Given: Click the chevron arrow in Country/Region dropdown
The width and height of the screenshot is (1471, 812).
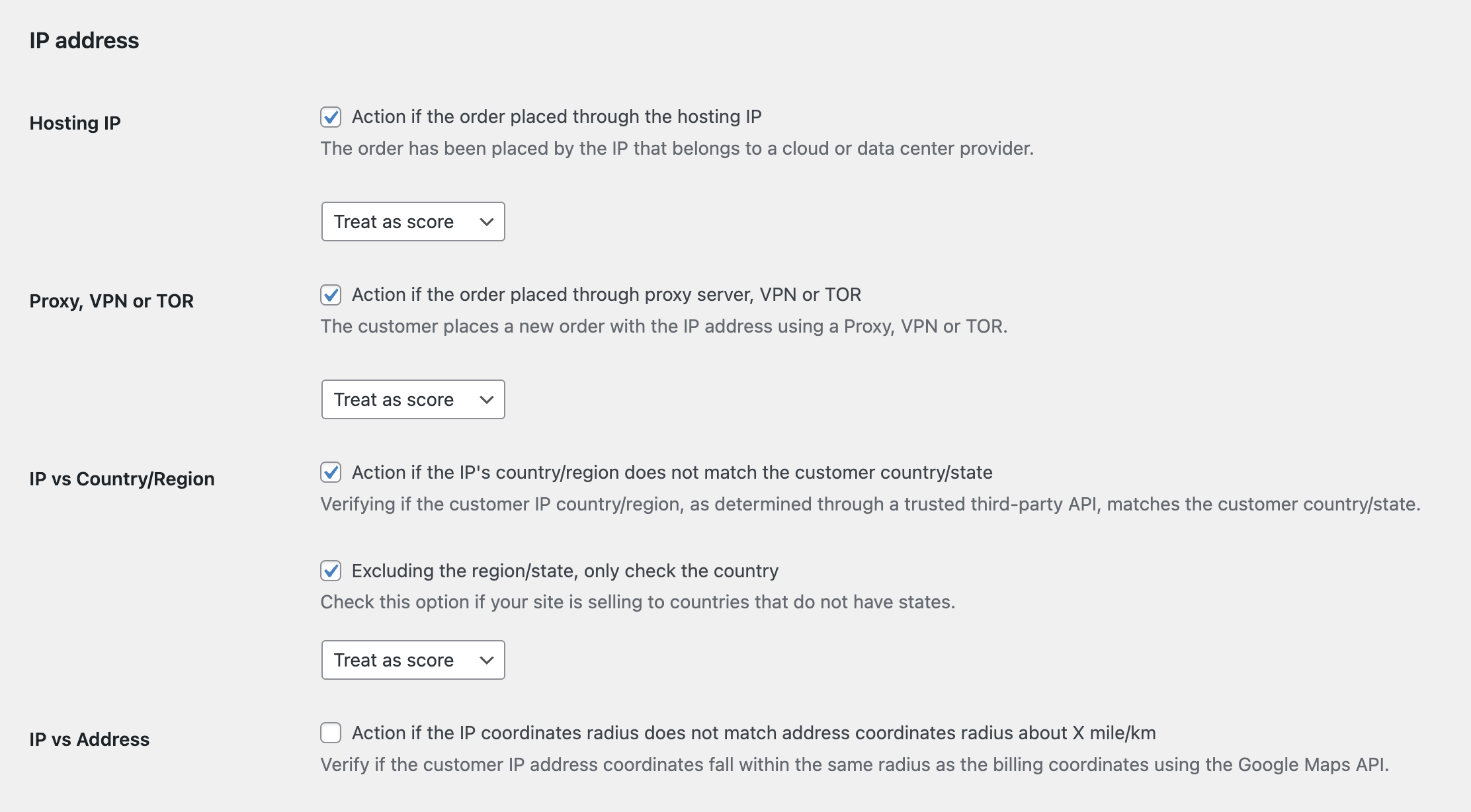Looking at the screenshot, I should [x=487, y=661].
